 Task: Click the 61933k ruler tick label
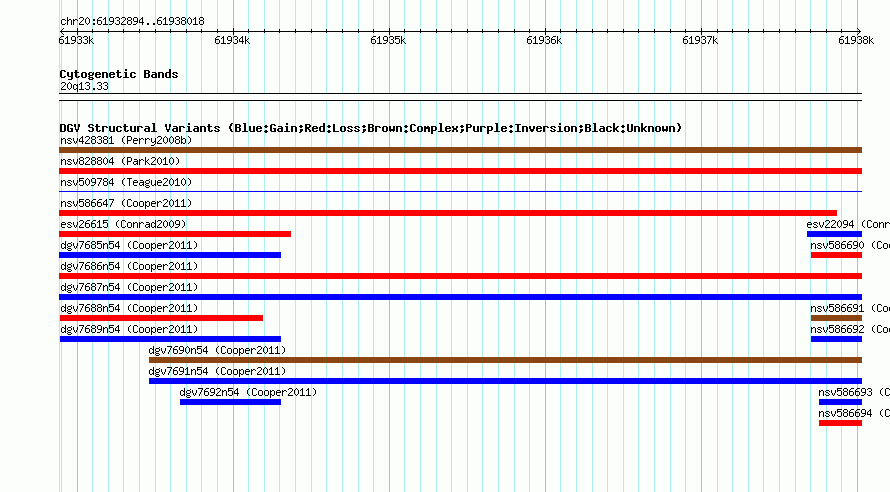[x=76, y=40]
